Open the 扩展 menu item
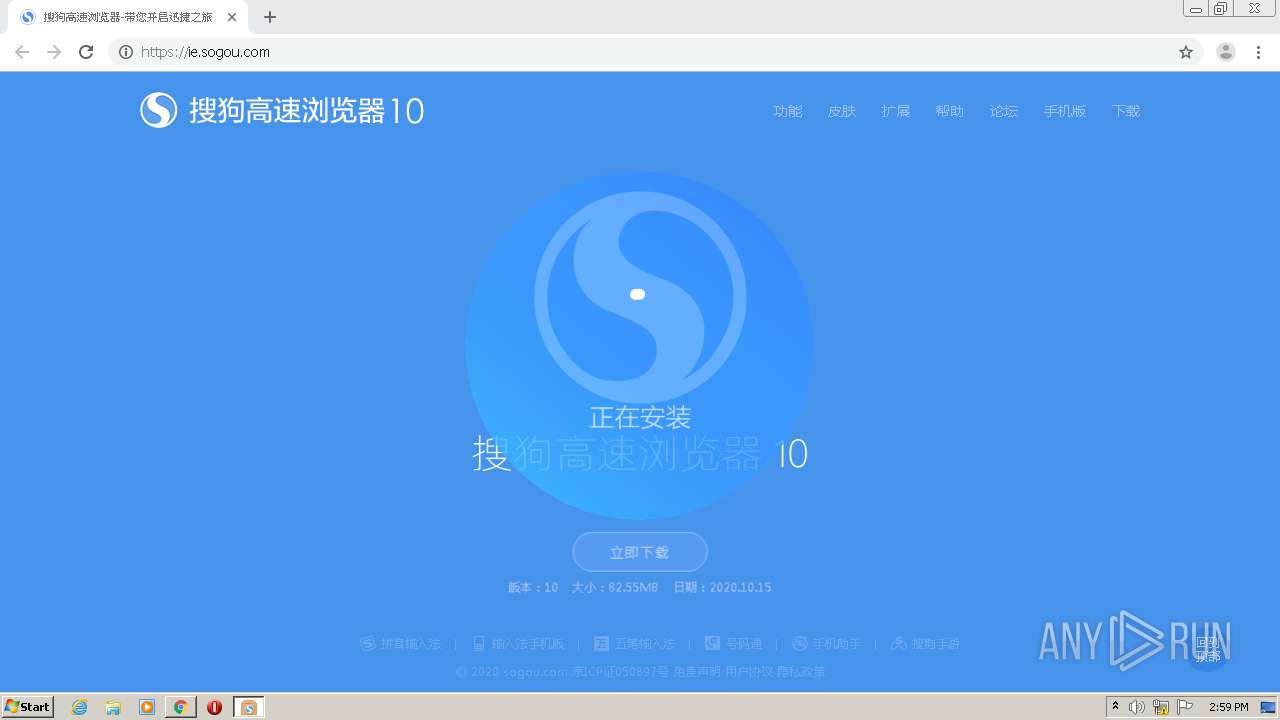The width and height of the screenshot is (1280, 720). (x=896, y=111)
